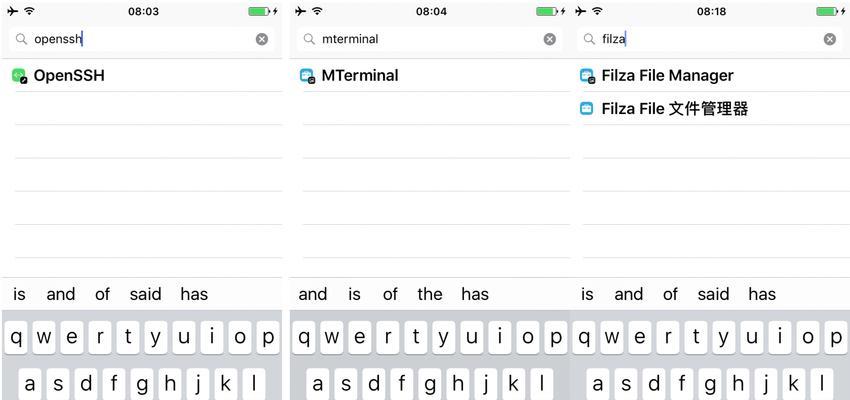
Task: Focus the search field containing filza
Action: pos(710,39)
